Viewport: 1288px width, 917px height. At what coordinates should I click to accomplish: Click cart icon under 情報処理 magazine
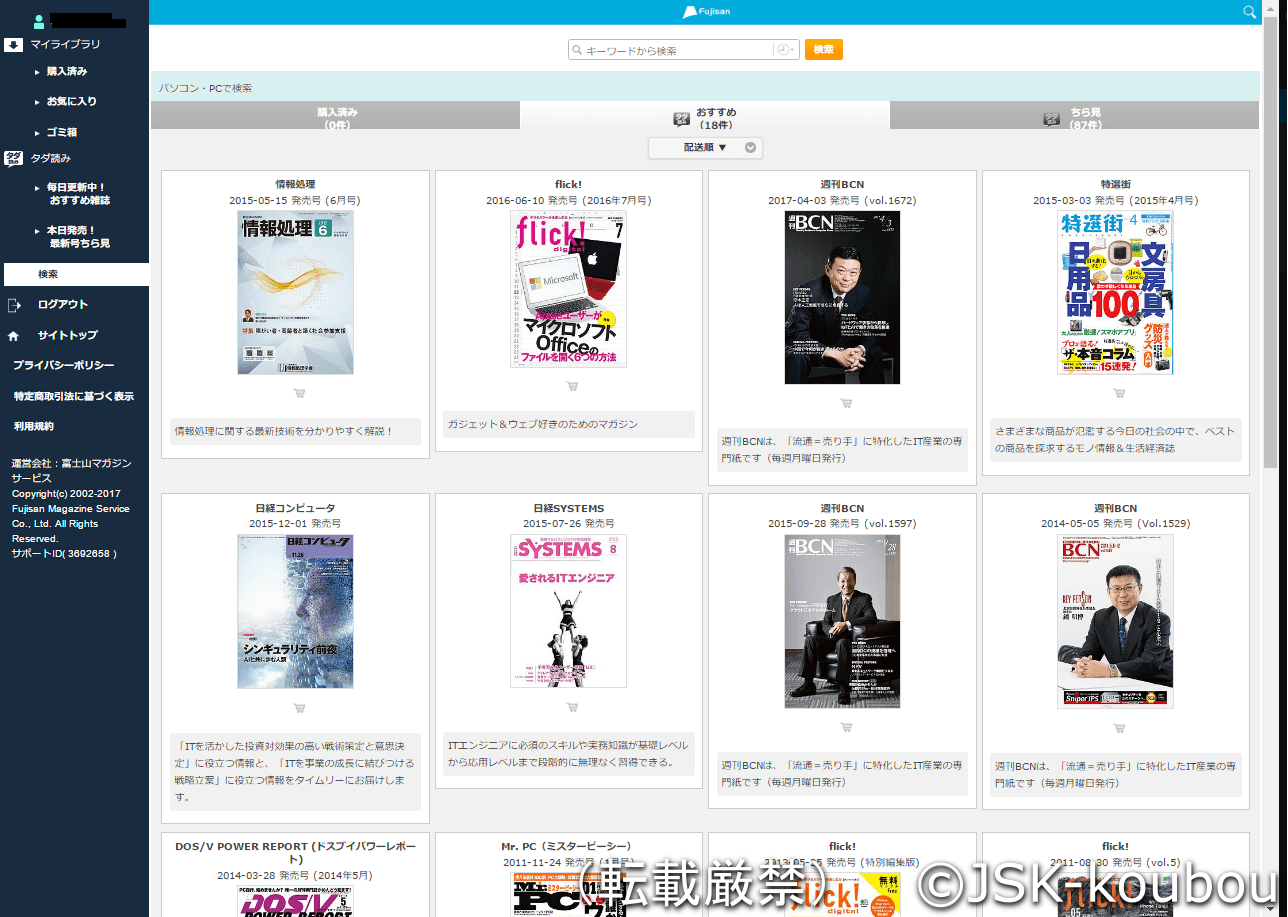(299, 393)
